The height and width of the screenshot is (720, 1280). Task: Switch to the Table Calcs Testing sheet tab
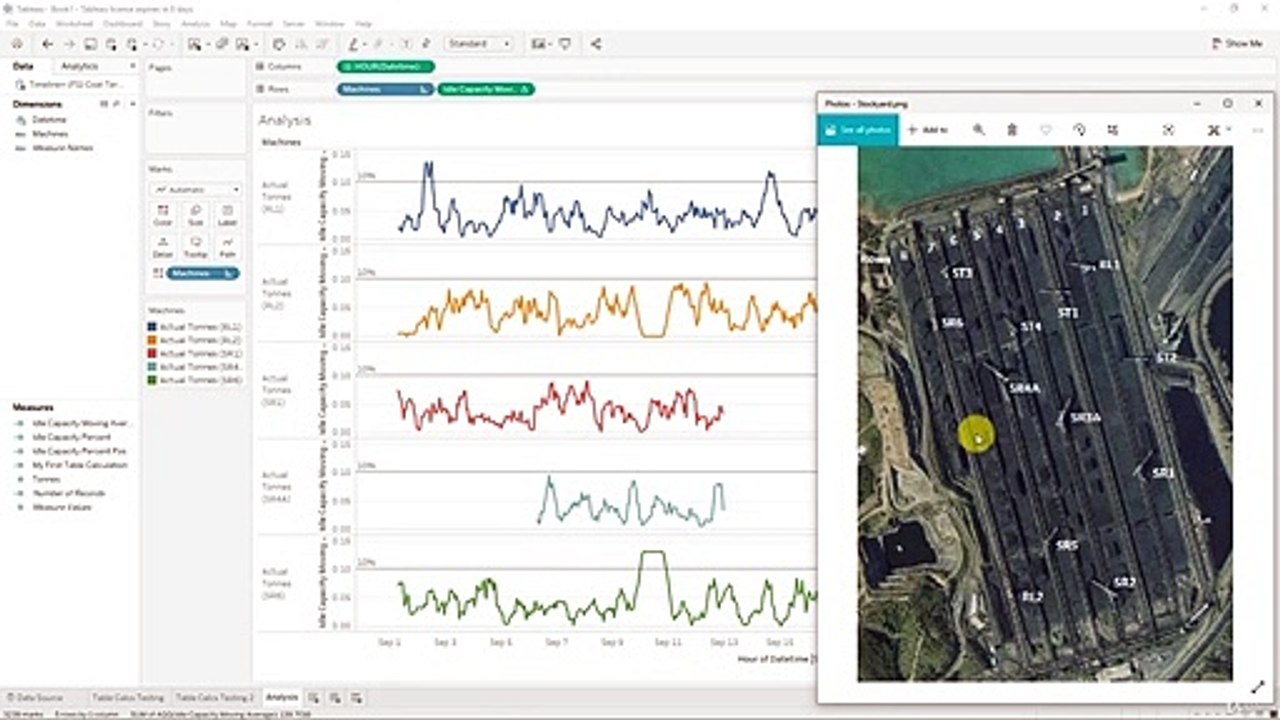pos(128,697)
